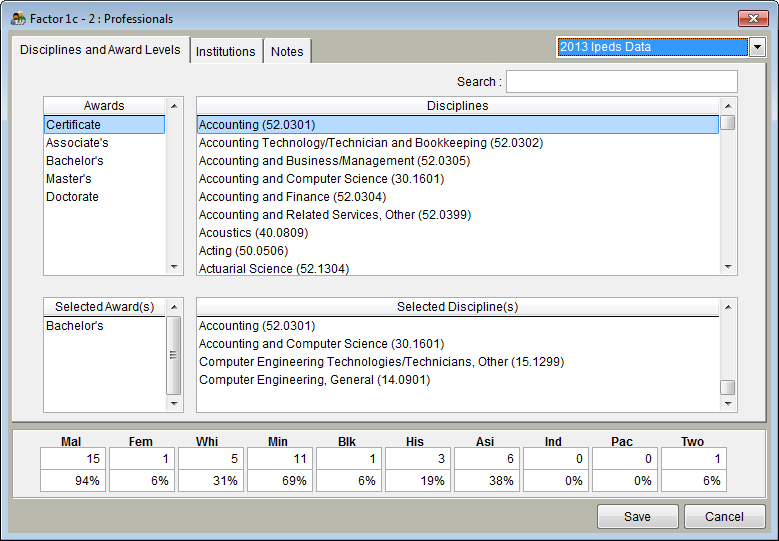Click the Min percentage field showing 69%

pos(280,481)
